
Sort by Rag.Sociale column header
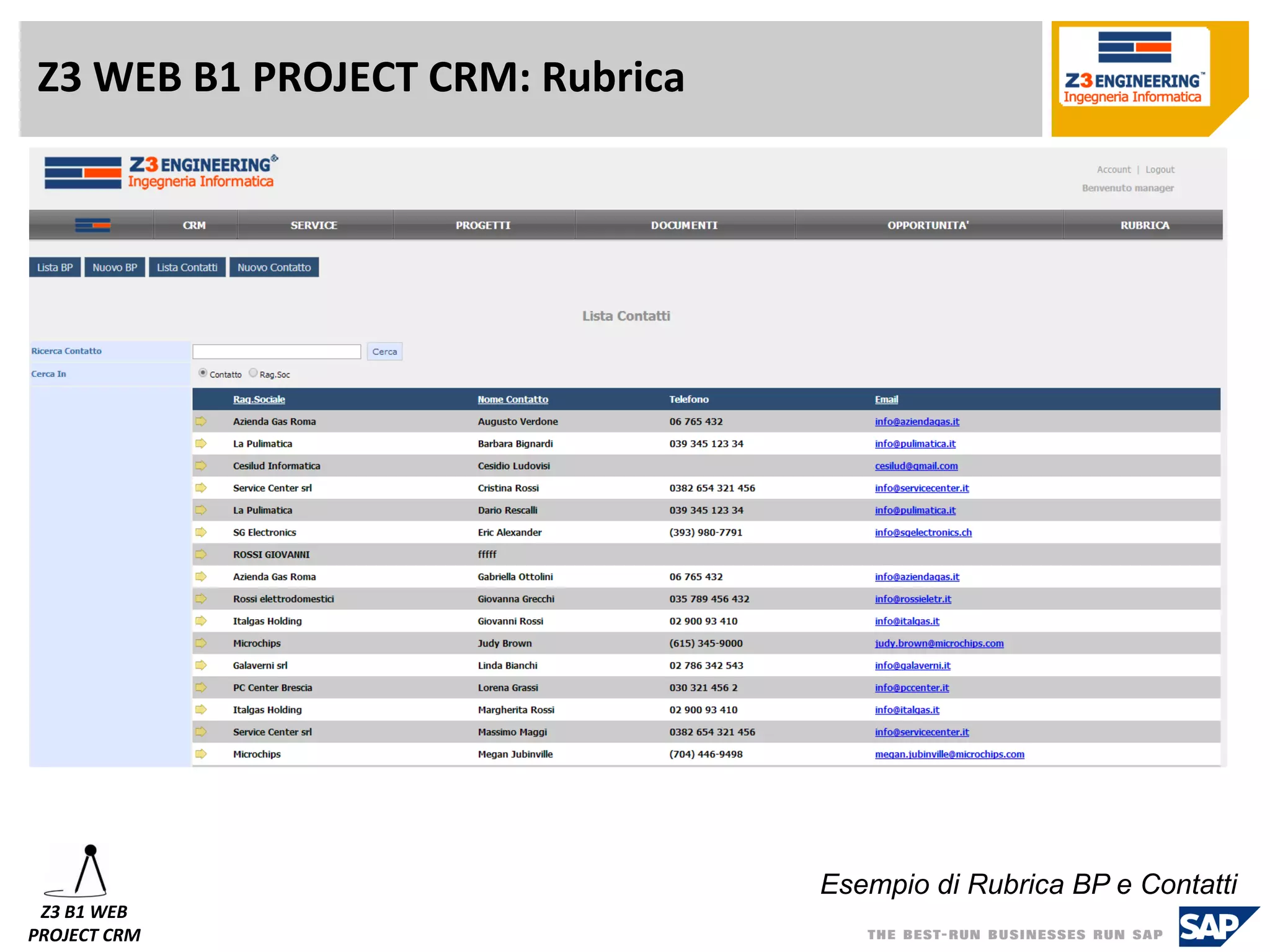pyautogui.click(x=259, y=400)
